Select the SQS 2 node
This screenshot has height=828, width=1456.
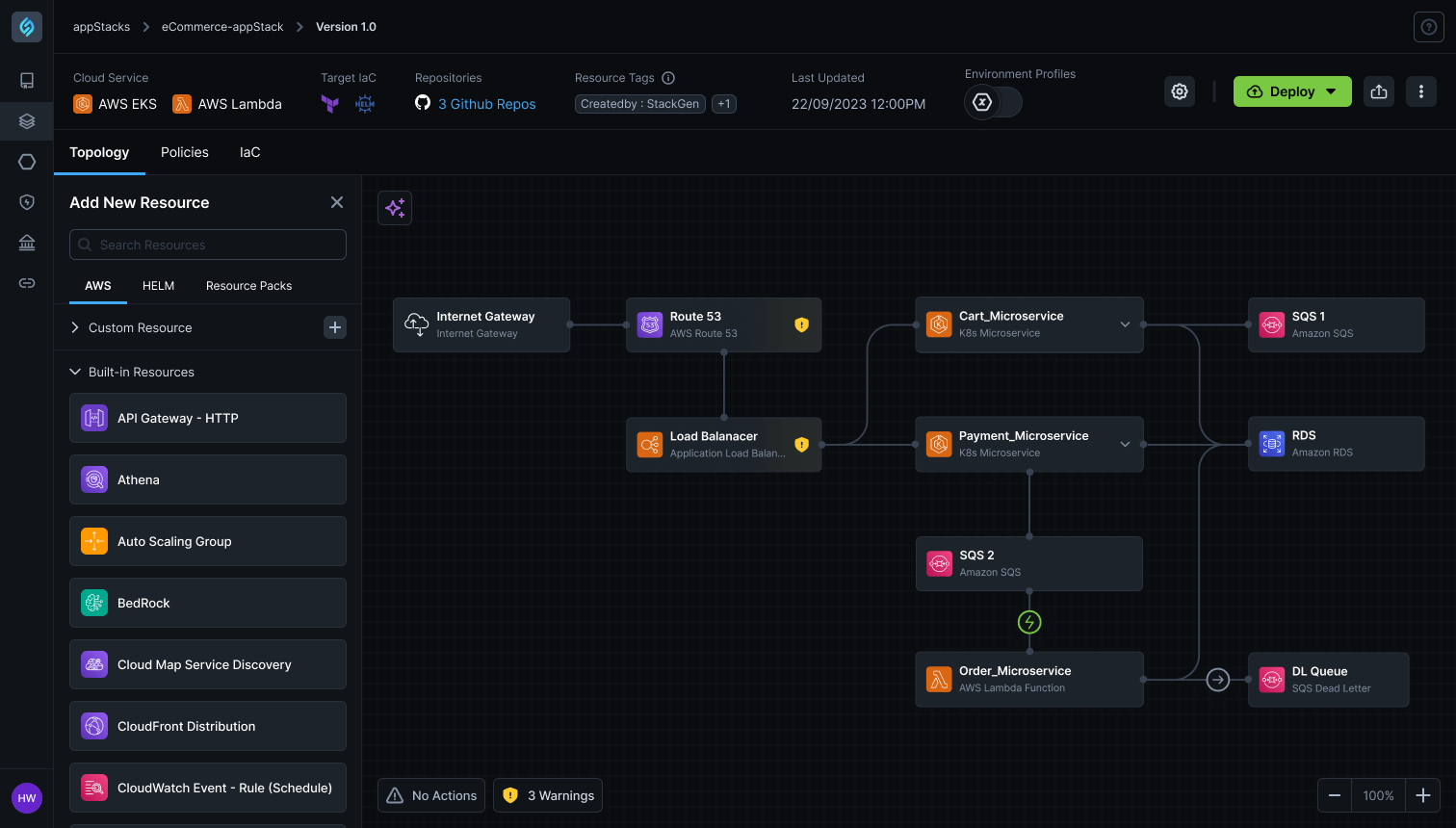pyautogui.click(x=1029, y=563)
